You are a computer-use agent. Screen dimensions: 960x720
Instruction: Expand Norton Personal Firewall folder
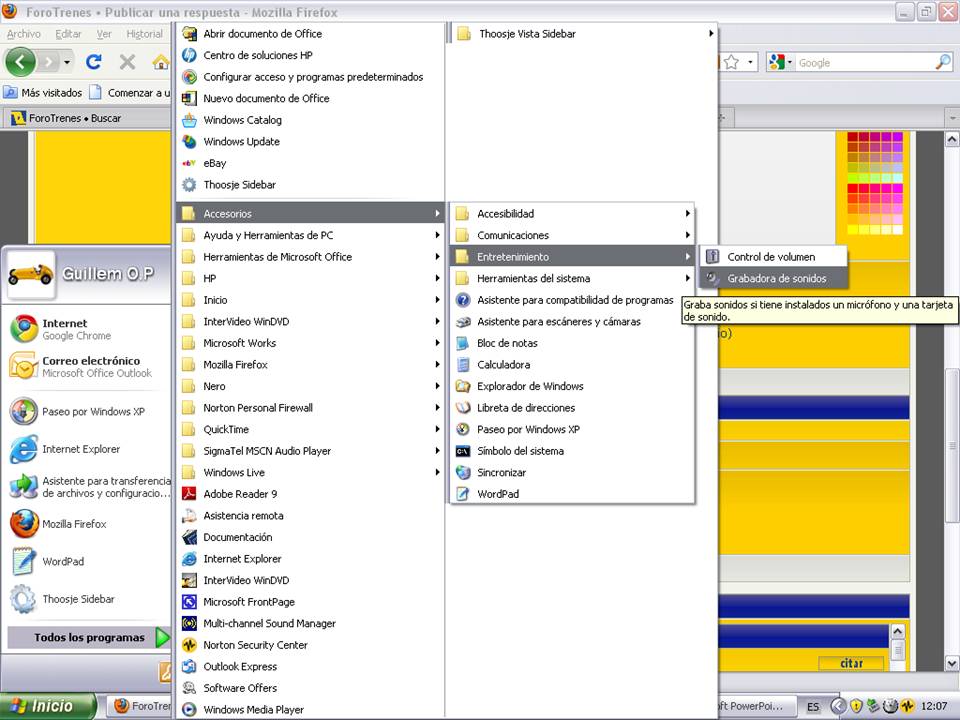click(x=311, y=408)
